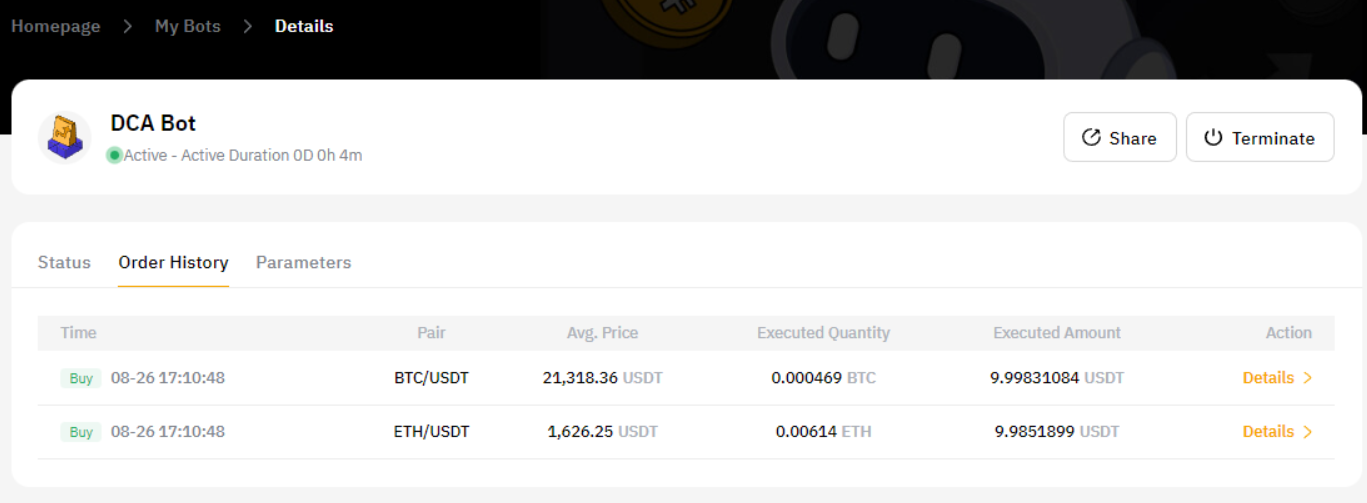Open Details link for BTC/USDT order
Image resolution: width=1367 pixels, height=503 pixels.
pyautogui.click(x=1268, y=378)
